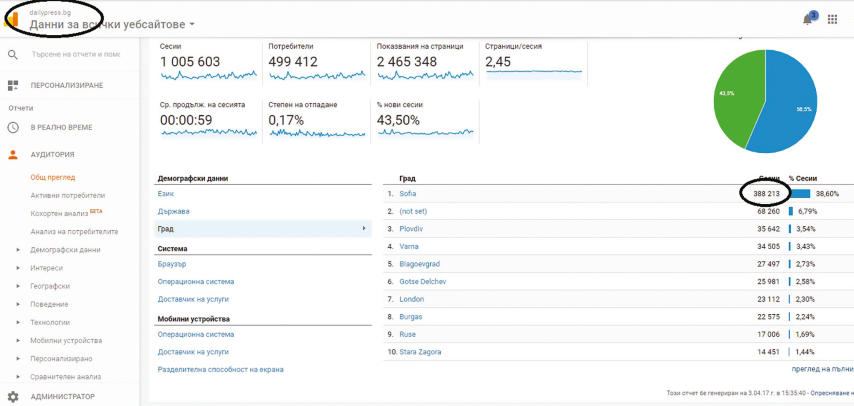
Task: Click the В реално време clock icon
Action: [x=13, y=127]
